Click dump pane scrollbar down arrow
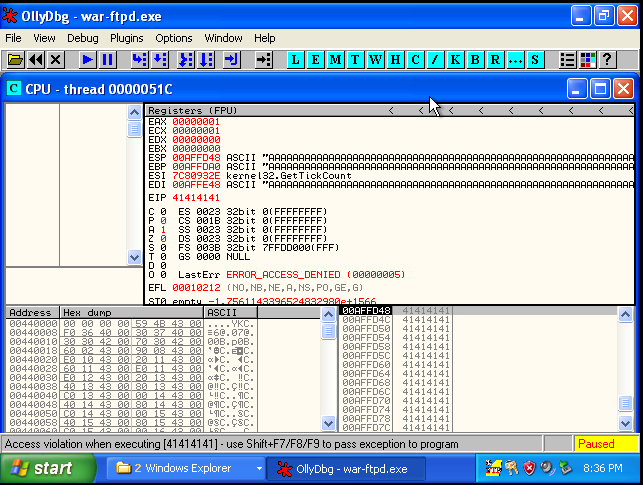The width and height of the screenshot is (643, 485). [328, 423]
